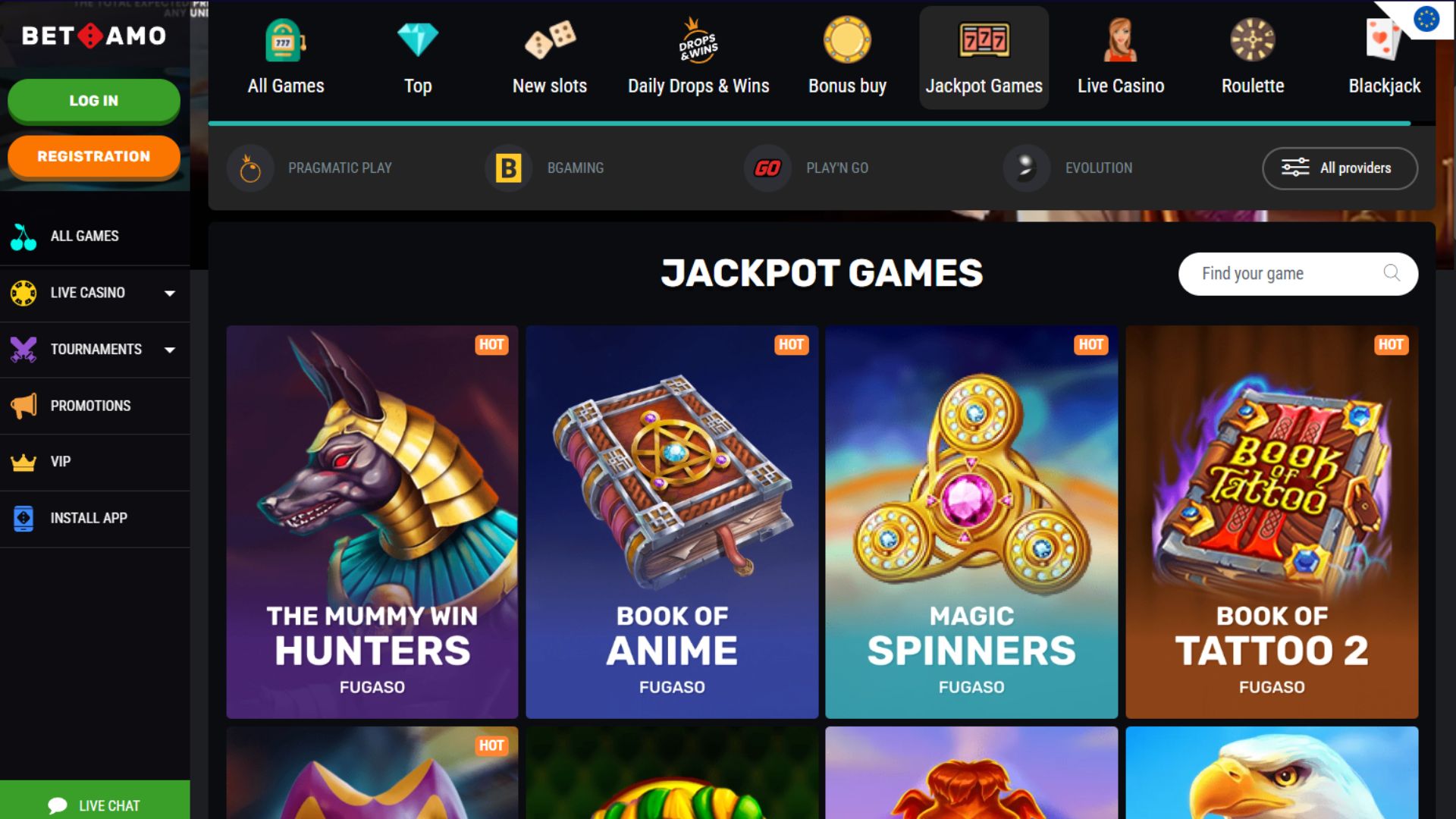Open the All providers filter
The height and width of the screenshot is (819, 1456).
point(1340,168)
